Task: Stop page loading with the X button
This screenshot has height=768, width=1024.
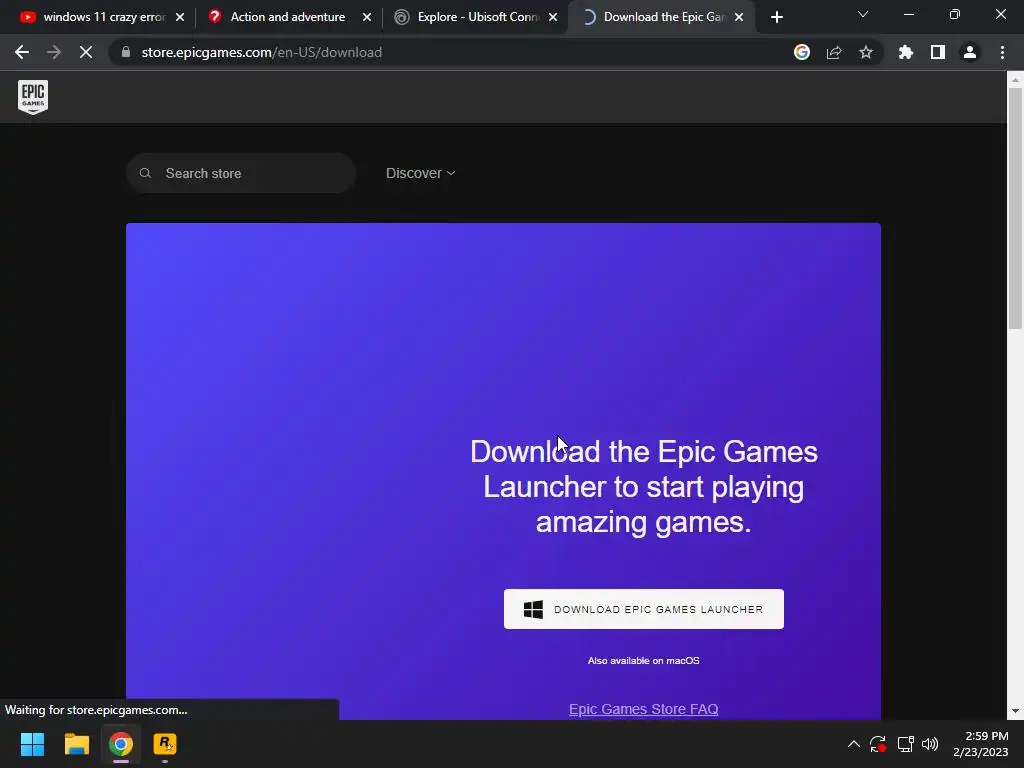Action: coord(86,52)
